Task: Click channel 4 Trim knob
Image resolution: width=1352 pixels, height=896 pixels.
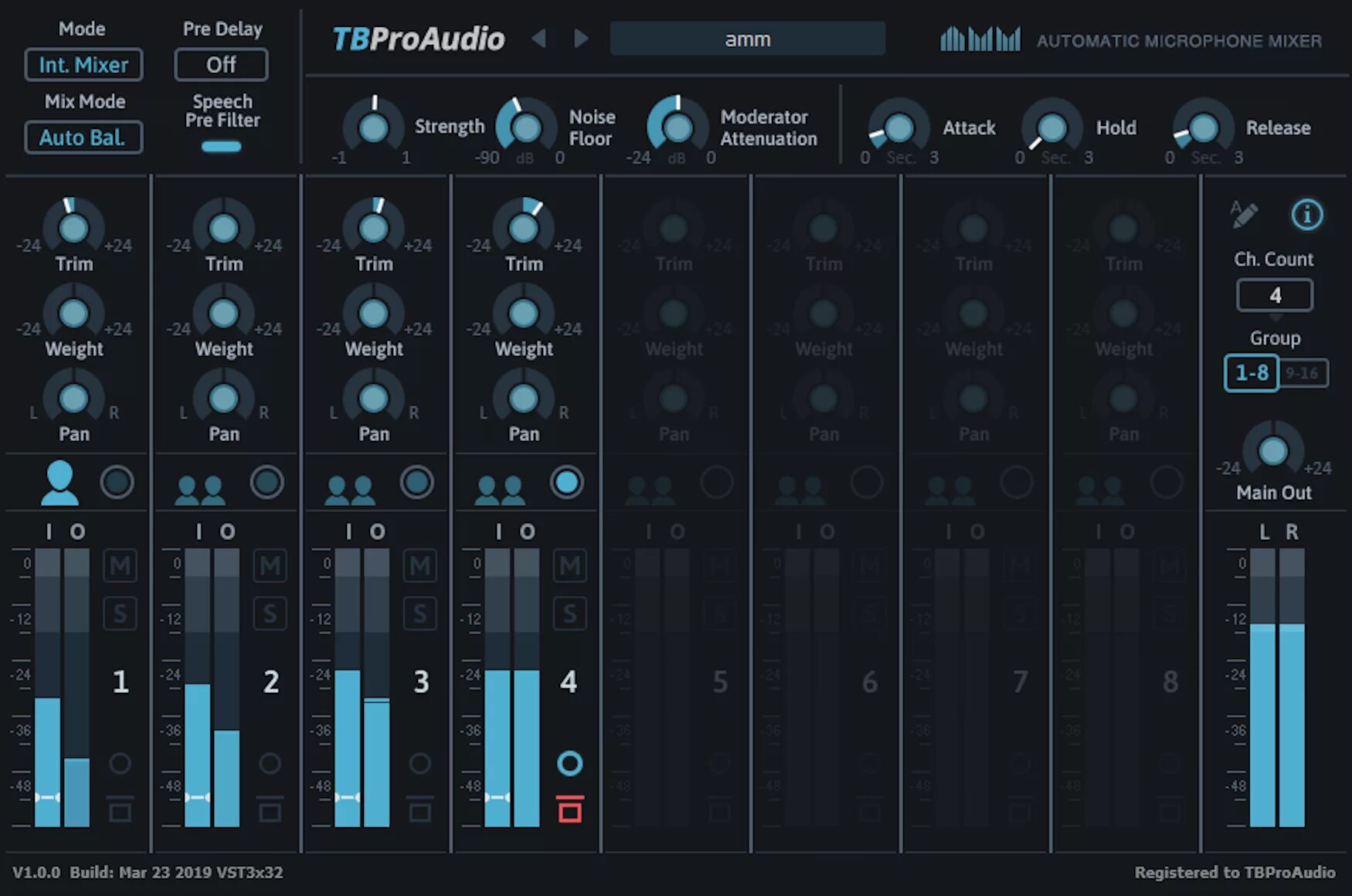Action: pos(524,228)
